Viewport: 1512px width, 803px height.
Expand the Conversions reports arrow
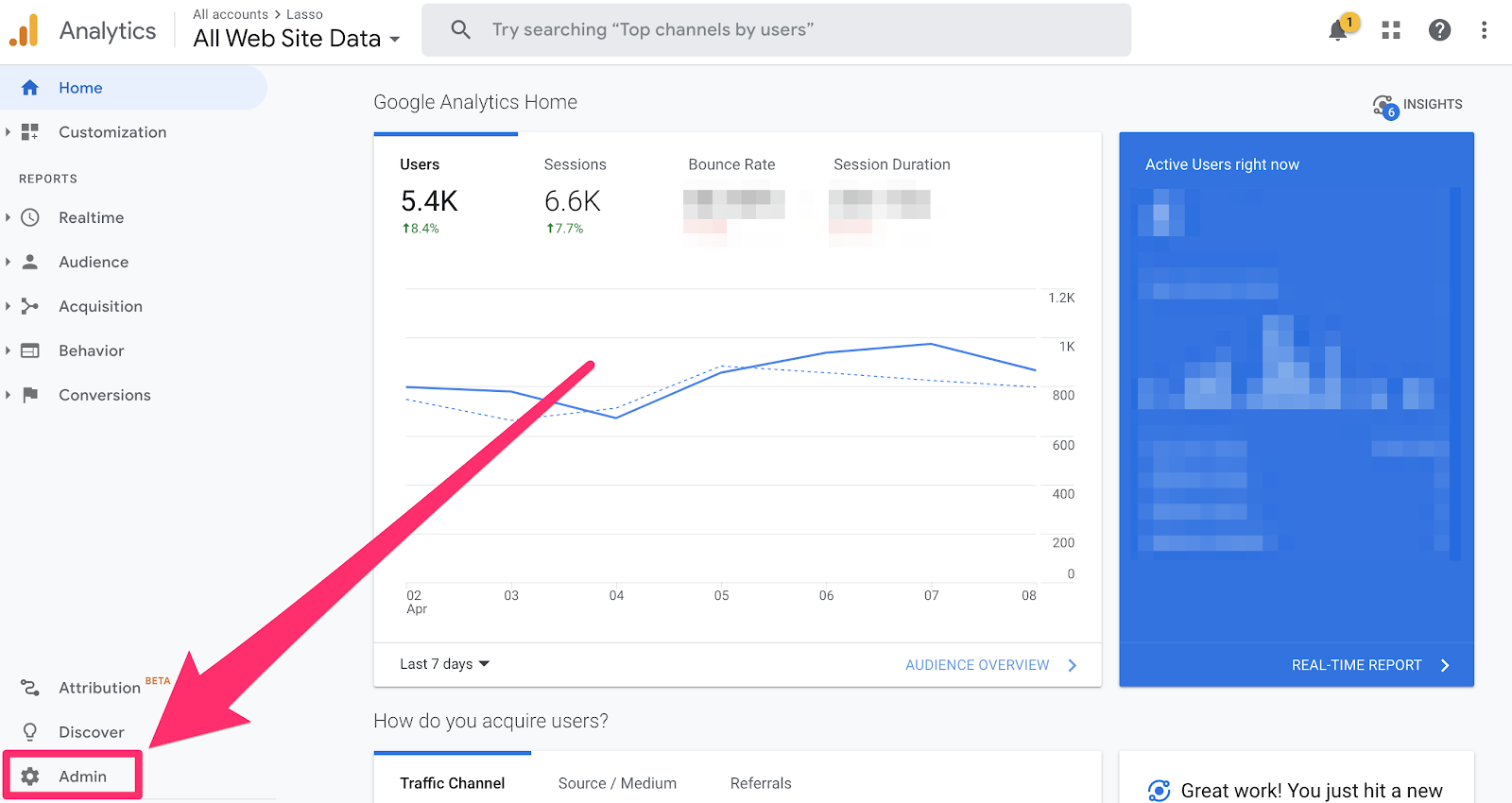point(8,395)
